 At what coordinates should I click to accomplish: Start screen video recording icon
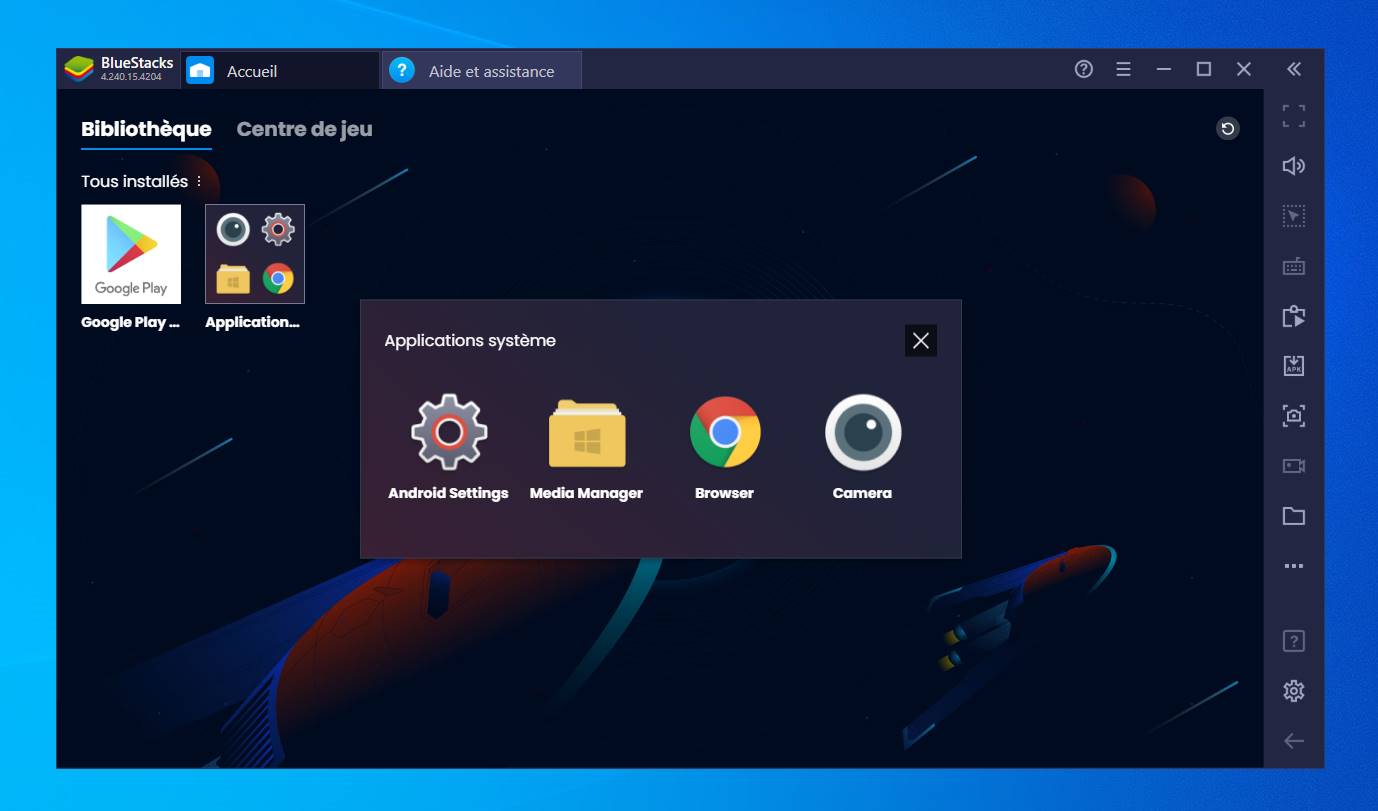point(1294,466)
